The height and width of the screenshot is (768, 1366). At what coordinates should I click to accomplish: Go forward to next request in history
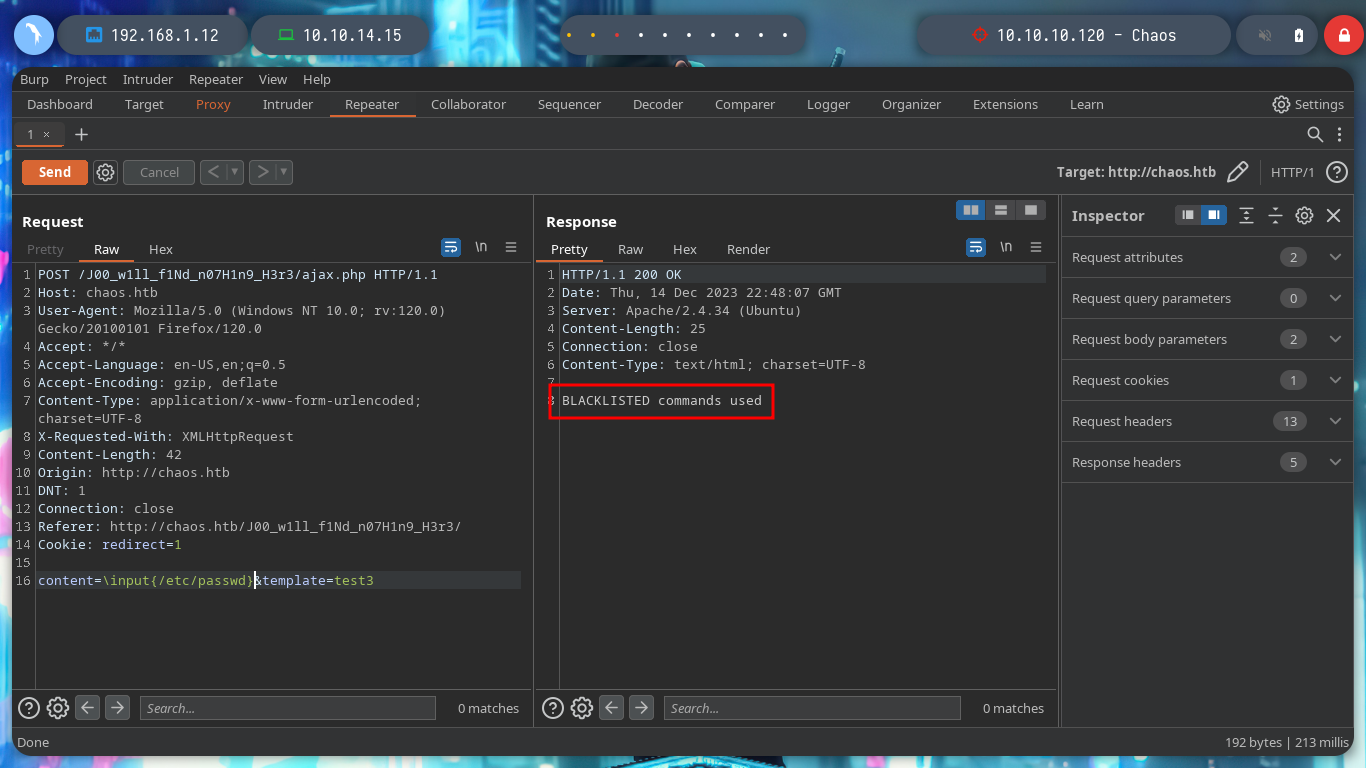point(261,172)
